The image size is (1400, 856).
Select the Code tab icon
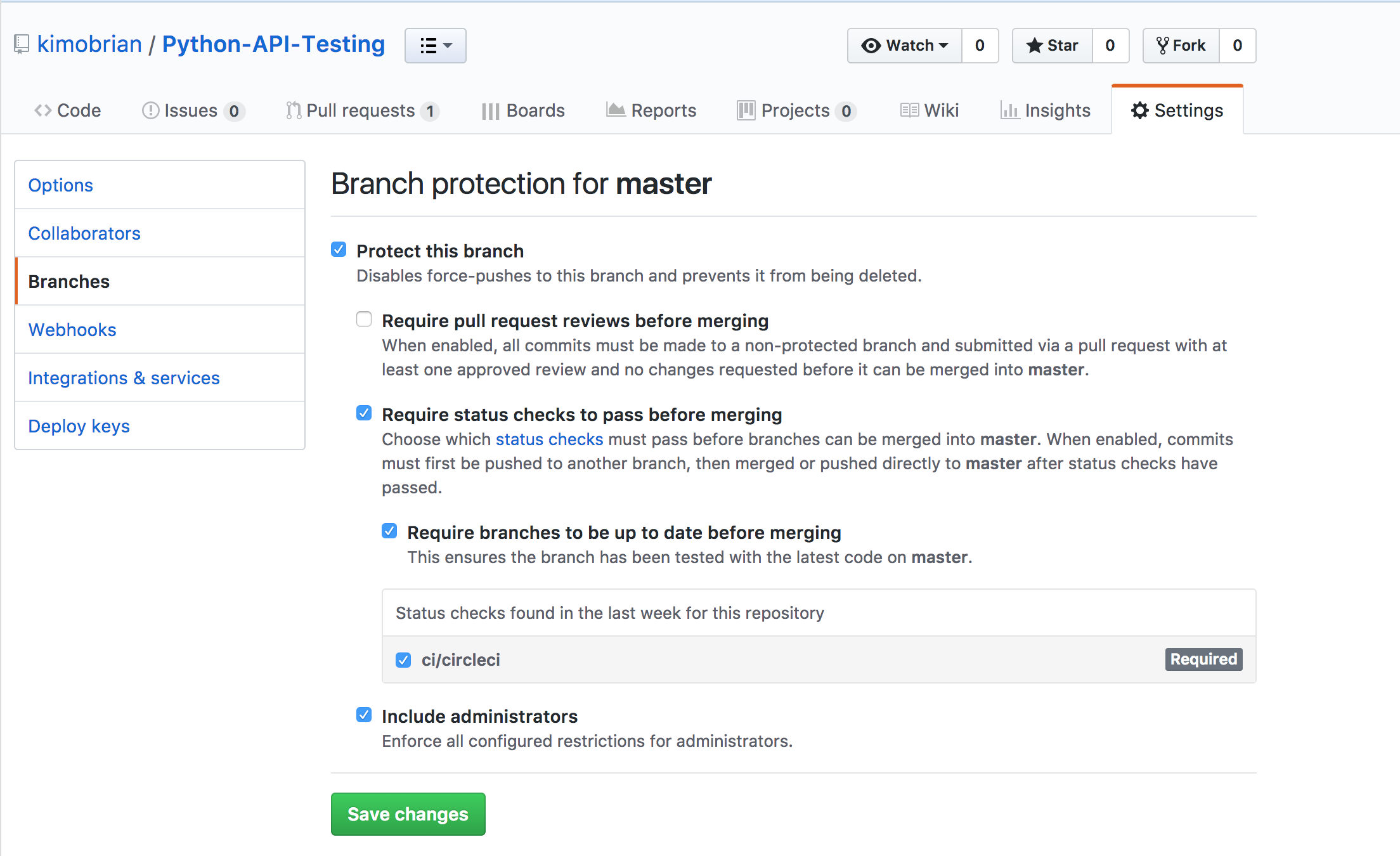(x=43, y=110)
